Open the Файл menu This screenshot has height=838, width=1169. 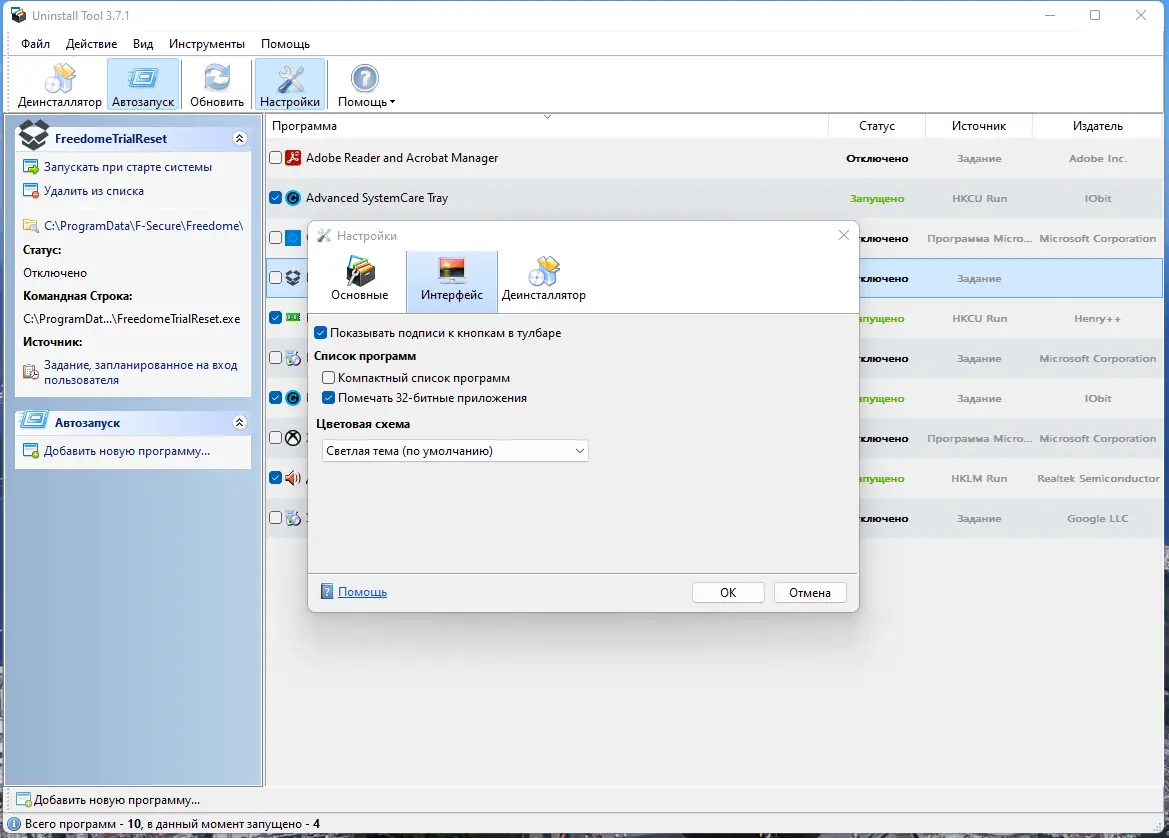pos(35,44)
